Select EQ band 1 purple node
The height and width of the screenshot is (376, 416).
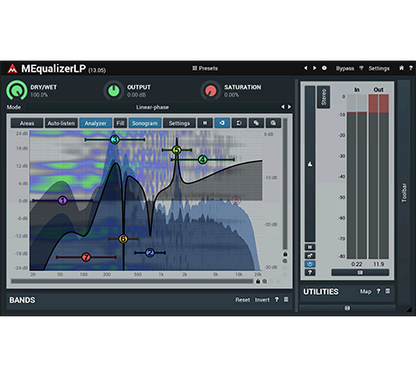tap(62, 200)
